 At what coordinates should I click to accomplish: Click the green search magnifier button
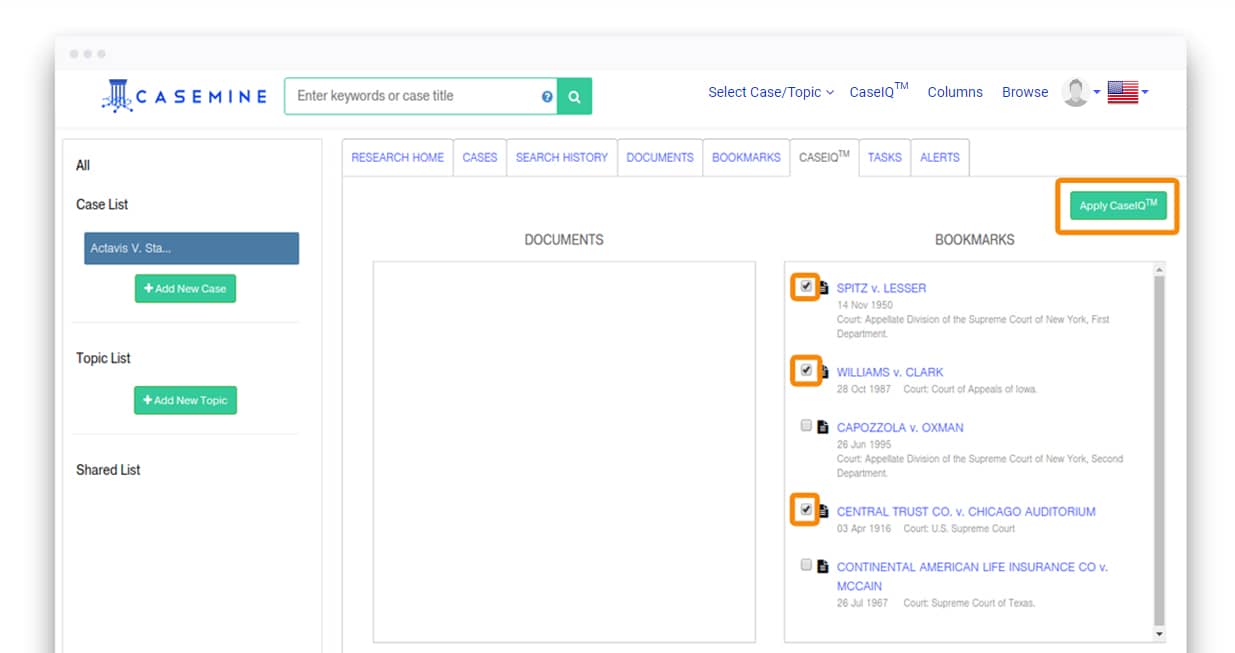tap(574, 97)
